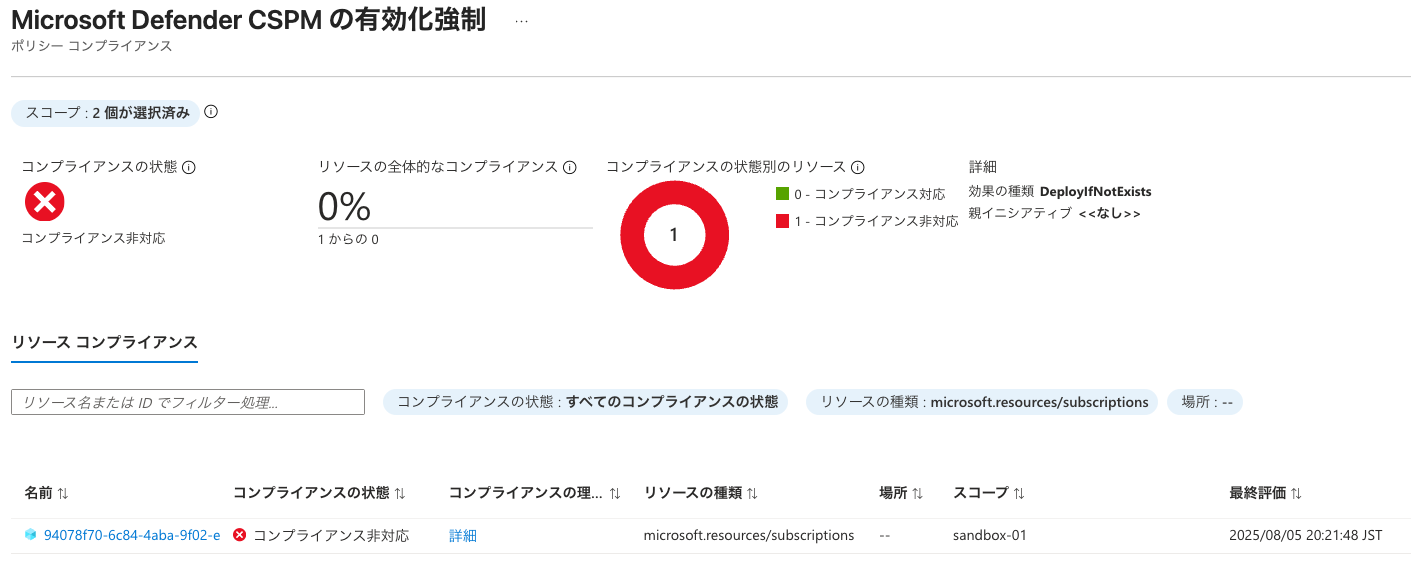
Task: Click the -- value in the 場所 cell
Action: [885, 535]
